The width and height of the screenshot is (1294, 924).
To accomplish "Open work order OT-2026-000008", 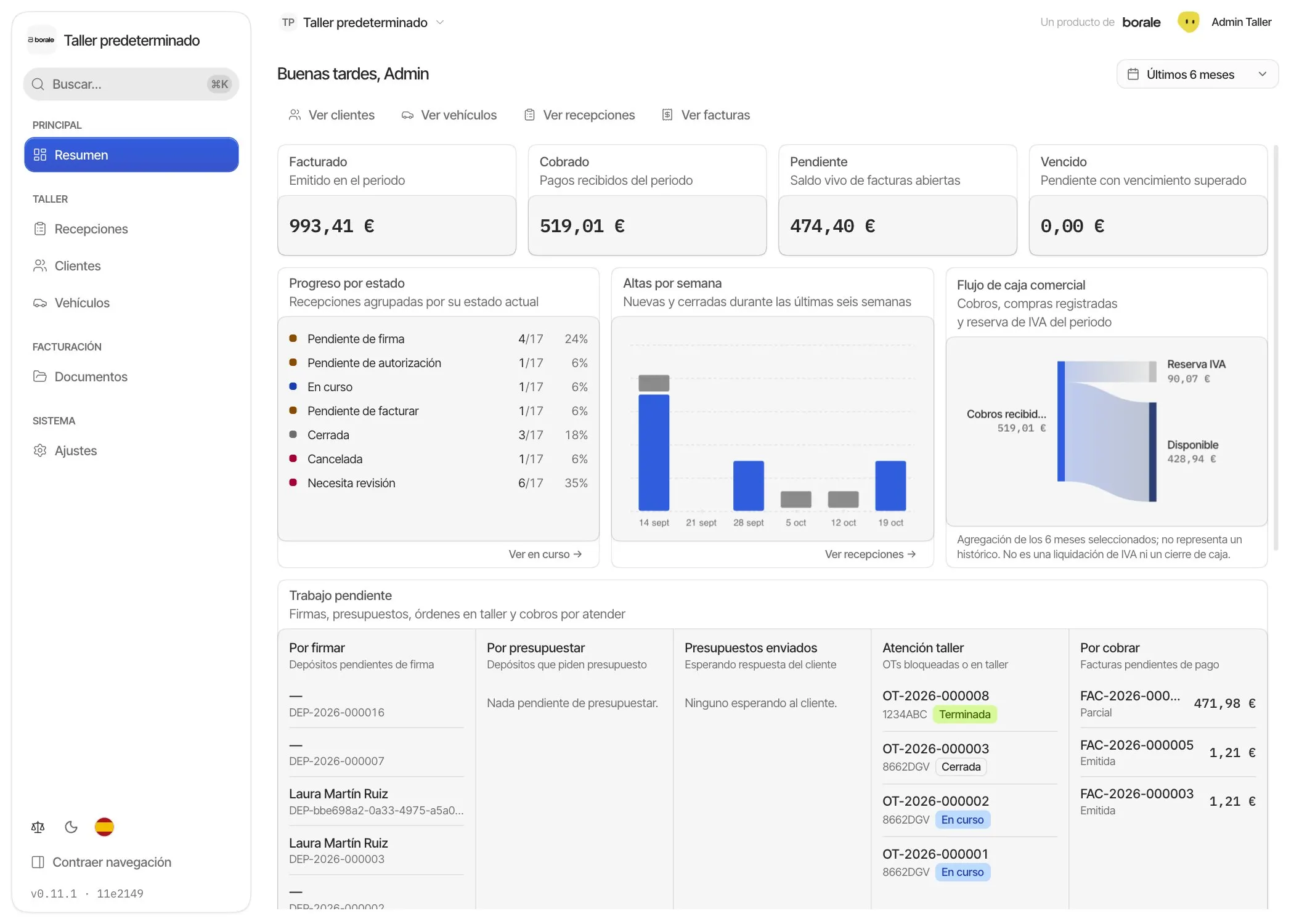I will (970, 705).
